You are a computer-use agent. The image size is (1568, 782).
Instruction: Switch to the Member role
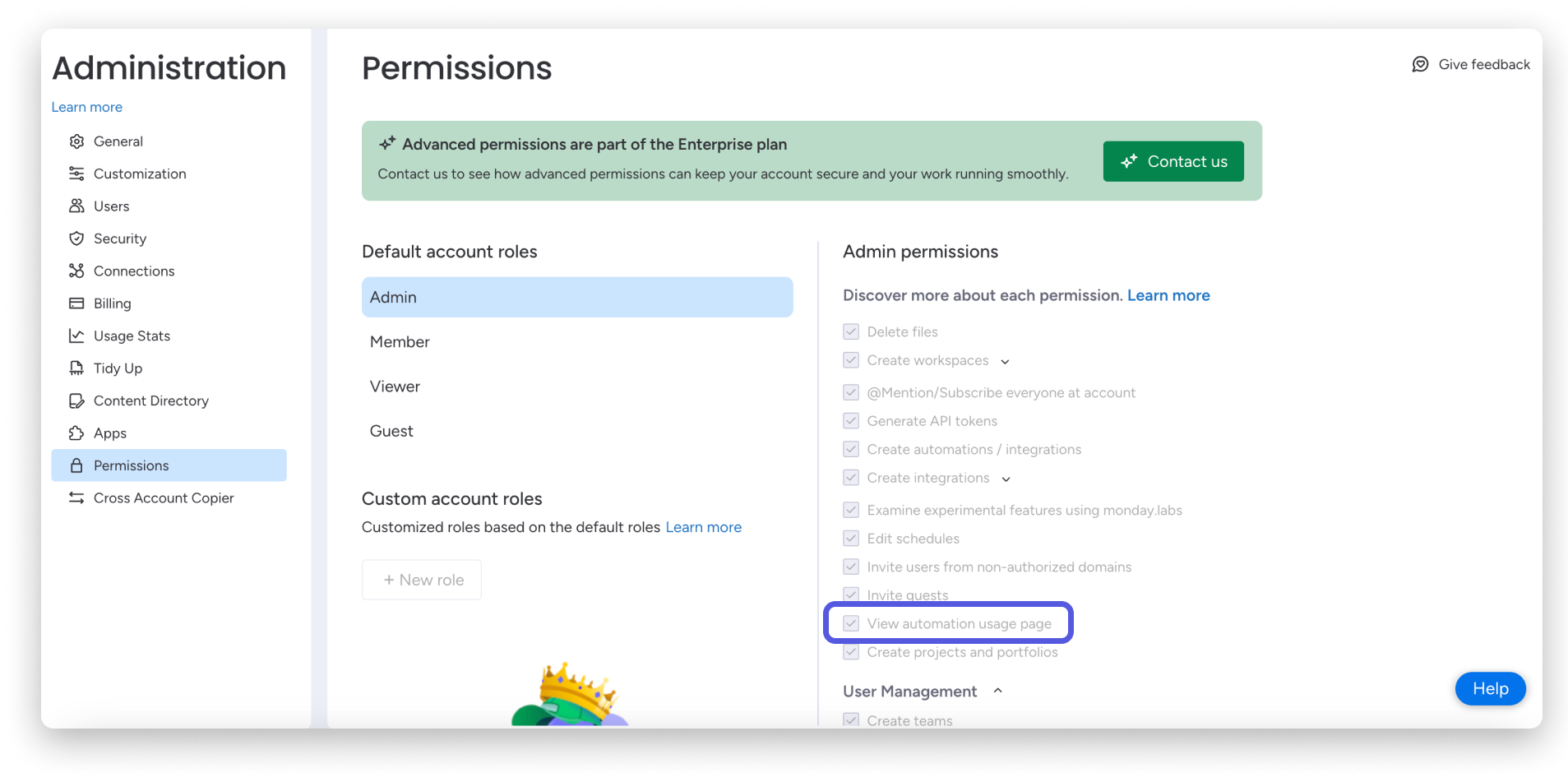pyautogui.click(x=400, y=341)
